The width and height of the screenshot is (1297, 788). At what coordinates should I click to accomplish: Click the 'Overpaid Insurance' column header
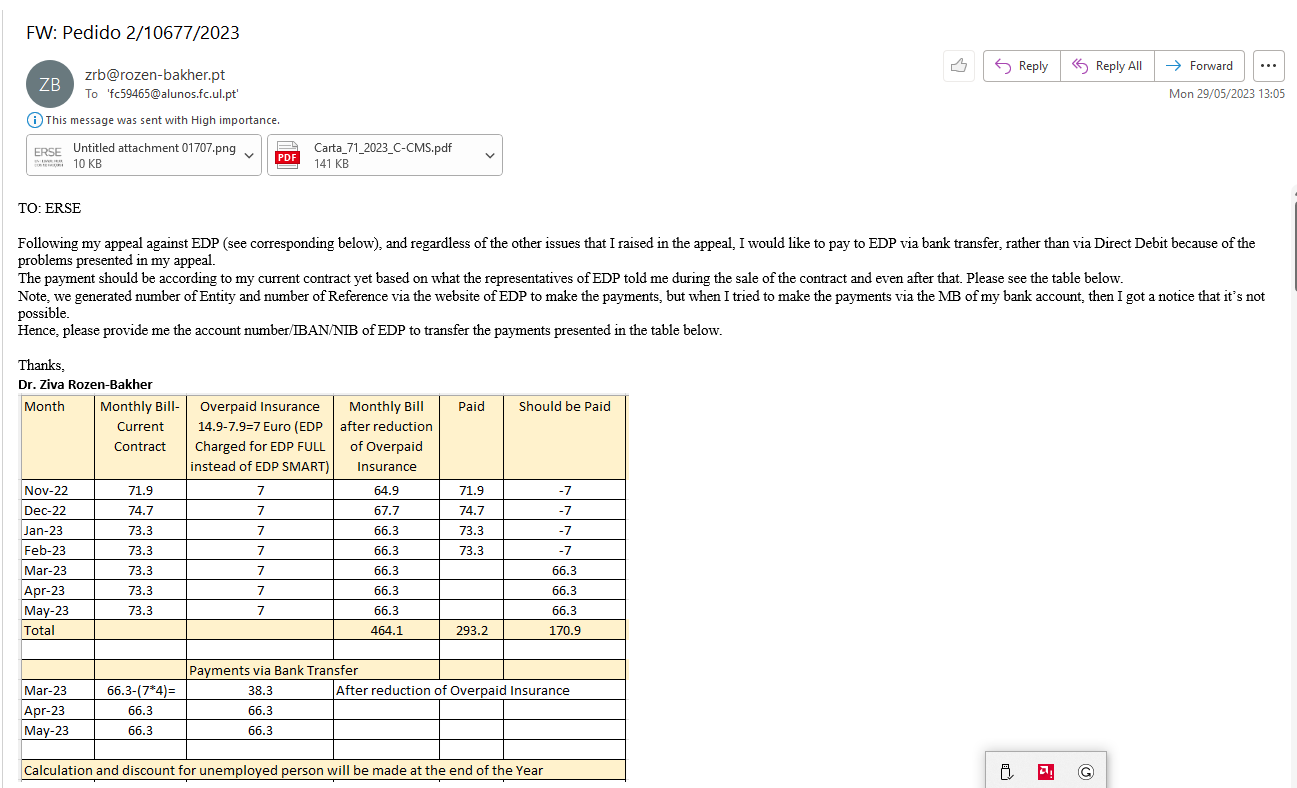[260, 436]
